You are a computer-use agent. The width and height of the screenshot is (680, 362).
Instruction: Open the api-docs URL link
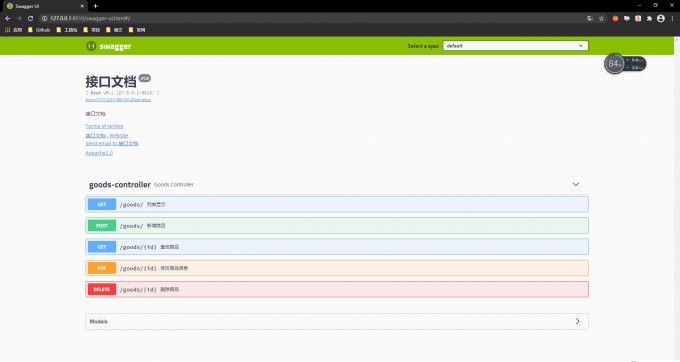(x=118, y=100)
